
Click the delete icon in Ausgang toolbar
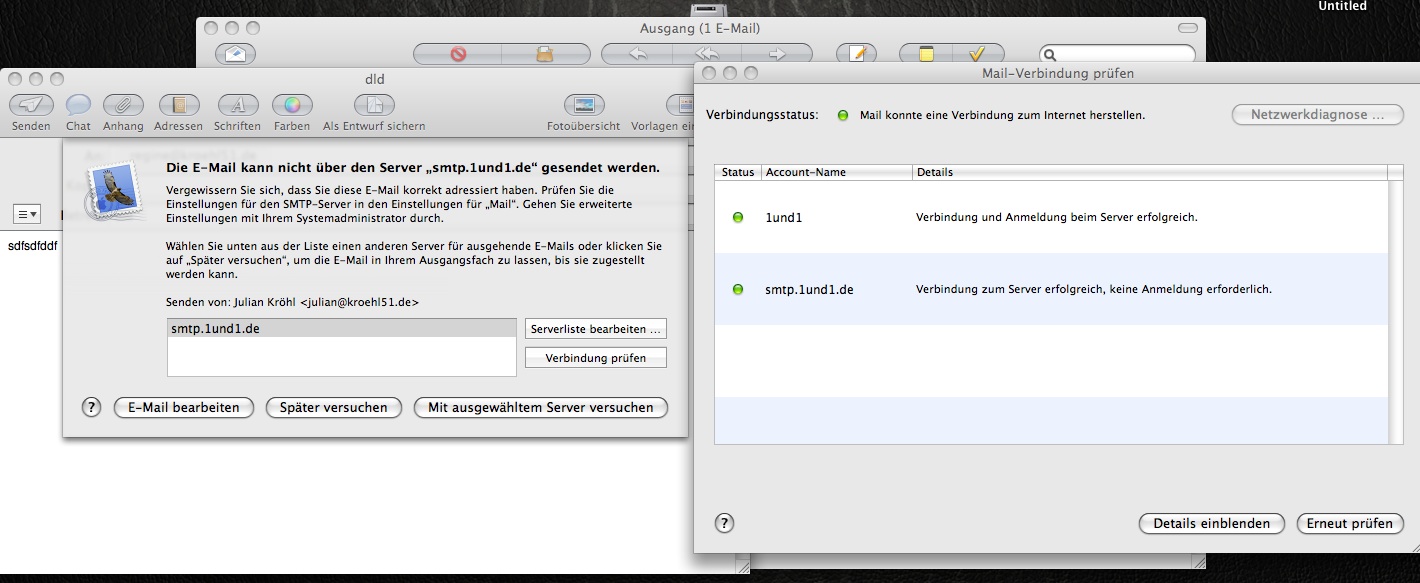click(458, 54)
